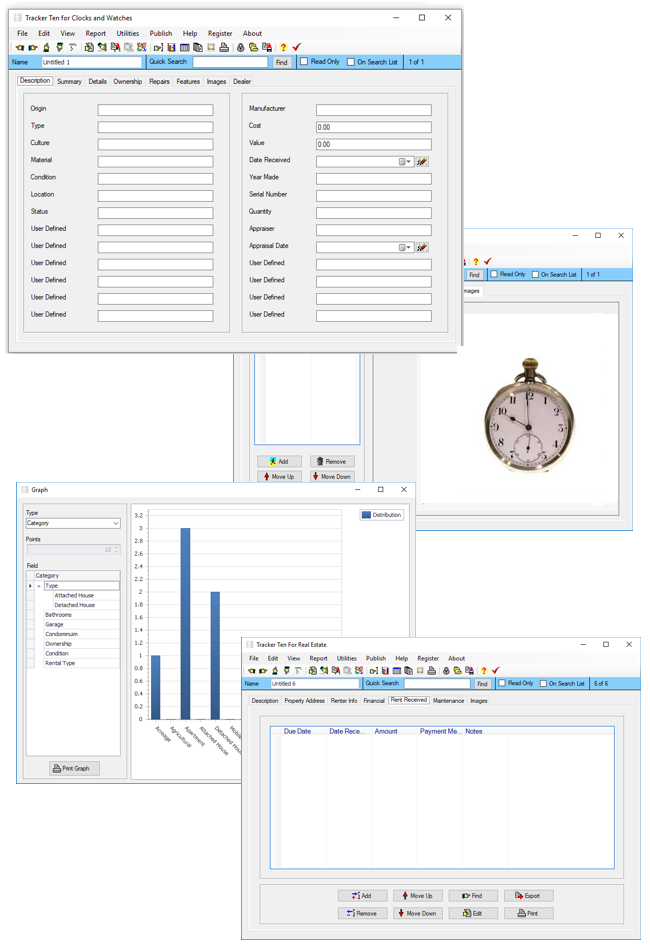
Task: Click red checkmark icon in the watch image window
Action: click(488, 261)
